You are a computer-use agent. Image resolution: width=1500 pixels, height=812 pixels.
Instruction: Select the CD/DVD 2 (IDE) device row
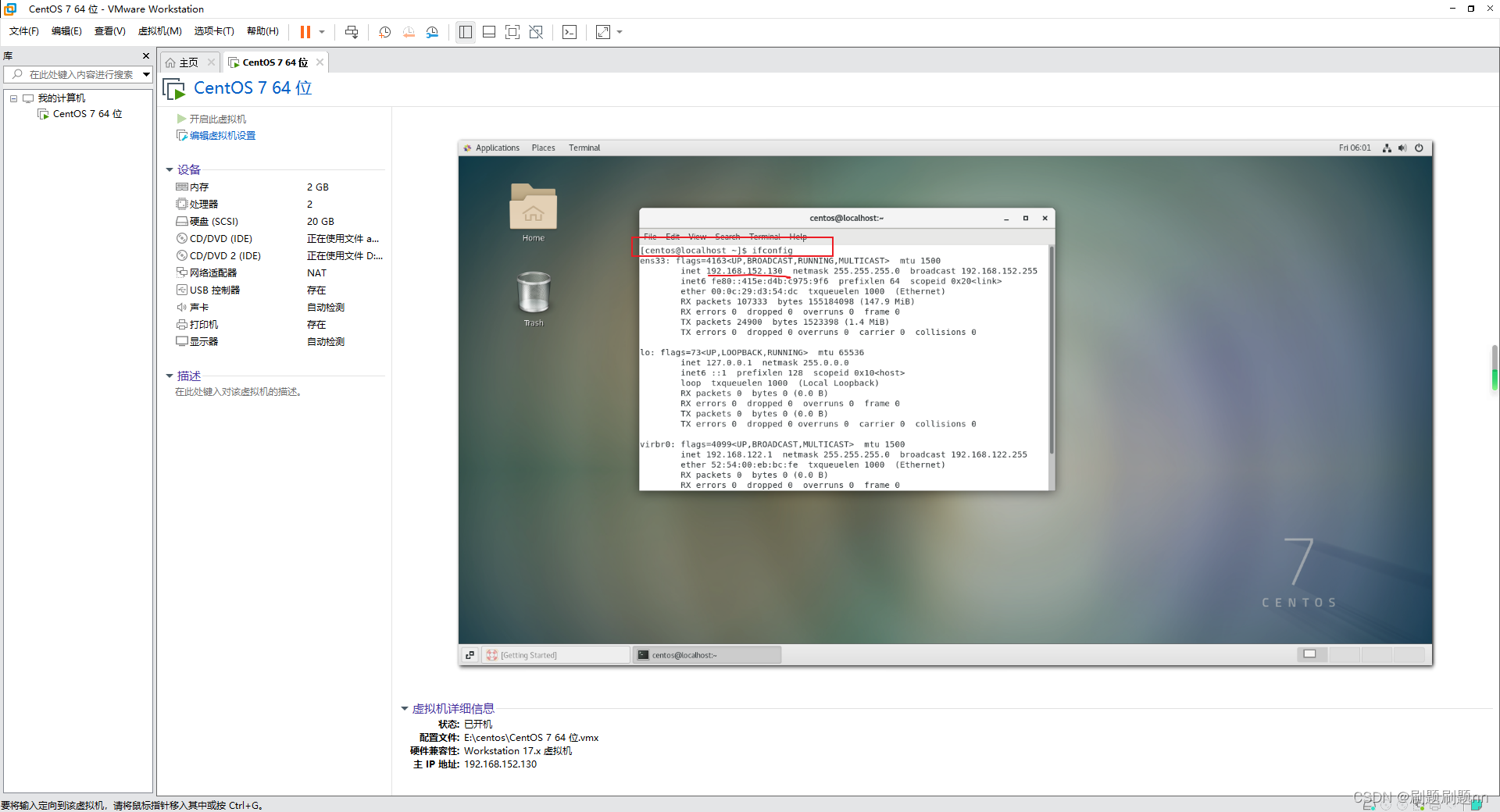(279, 256)
